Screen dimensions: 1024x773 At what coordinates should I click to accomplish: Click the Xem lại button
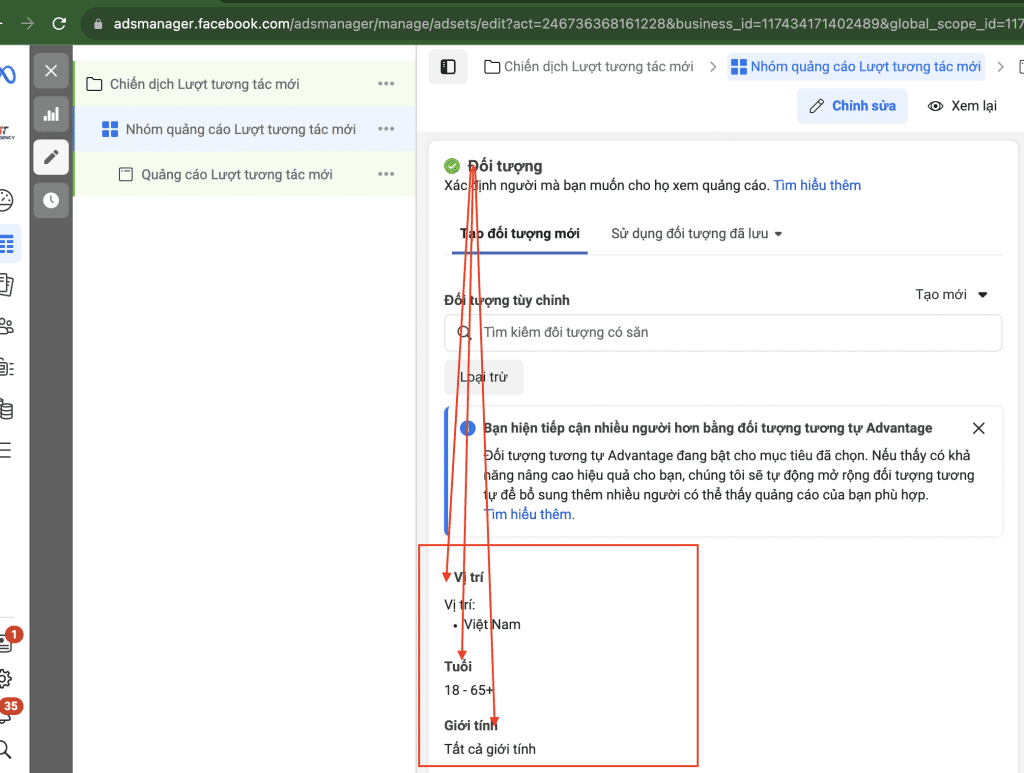(963, 106)
